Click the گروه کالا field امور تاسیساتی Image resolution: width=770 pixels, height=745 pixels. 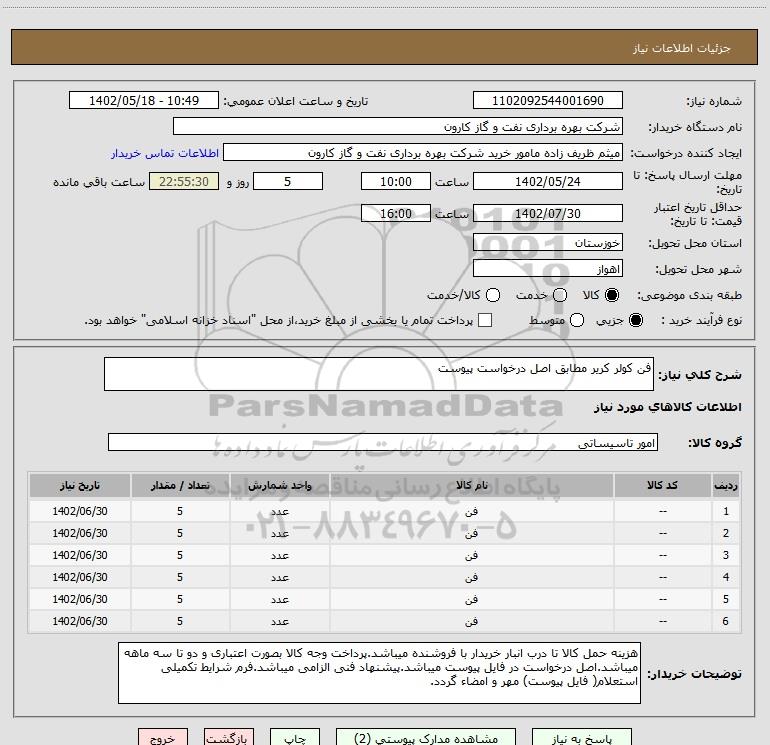point(383,442)
